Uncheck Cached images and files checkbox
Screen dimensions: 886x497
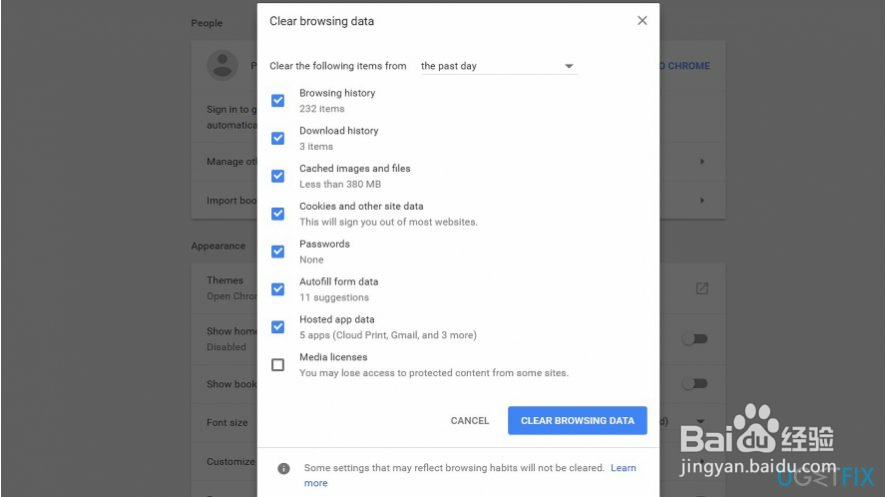(x=278, y=176)
